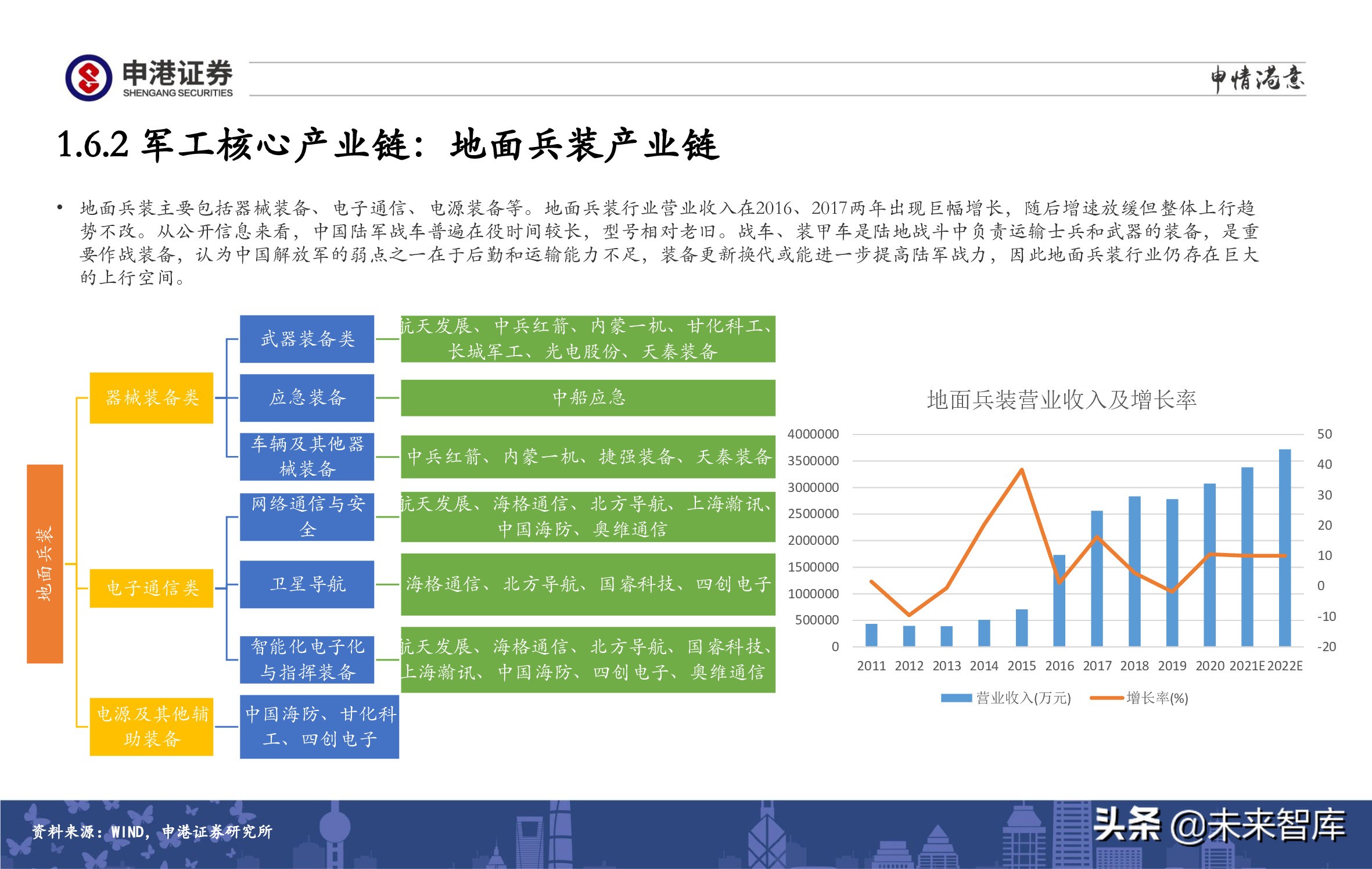Screen dimensions: 1372x869
Task: Click the Shengang Securities circular logo icon
Action: 88,78
